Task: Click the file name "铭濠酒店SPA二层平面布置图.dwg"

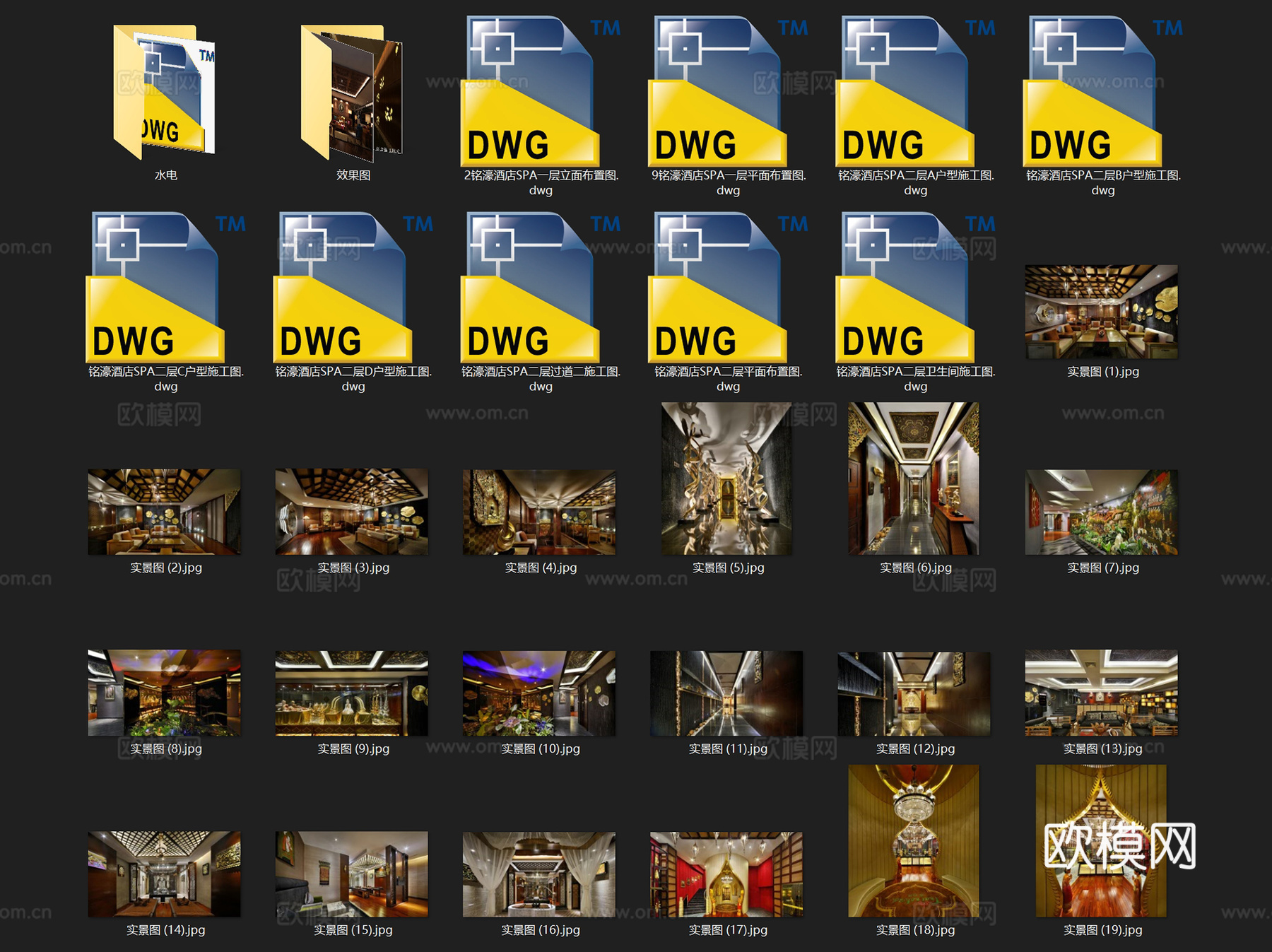Action: click(729, 379)
